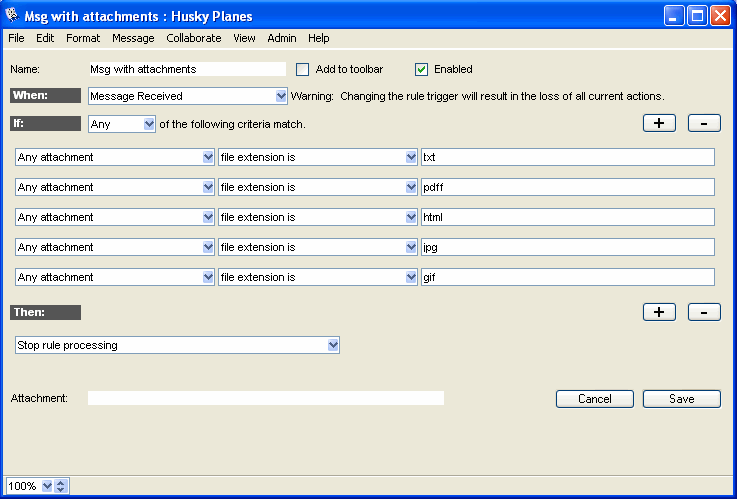Viewport: 737px width, 499px height.
Task: Click the Cancel button
Action: [594, 399]
